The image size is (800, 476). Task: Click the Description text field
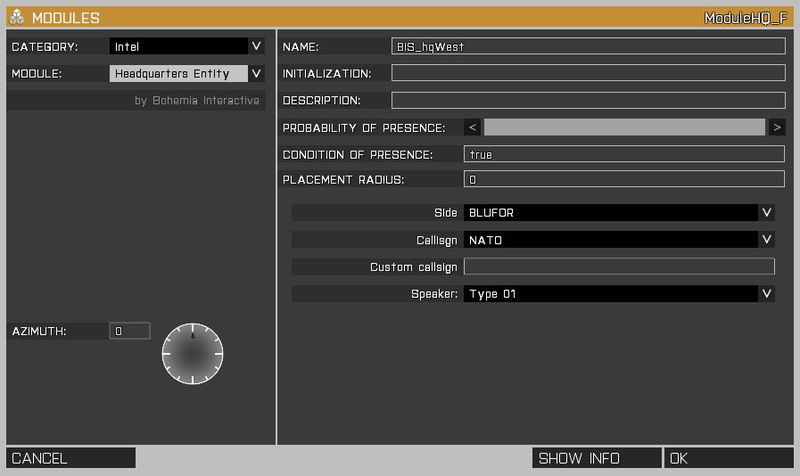pos(587,100)
